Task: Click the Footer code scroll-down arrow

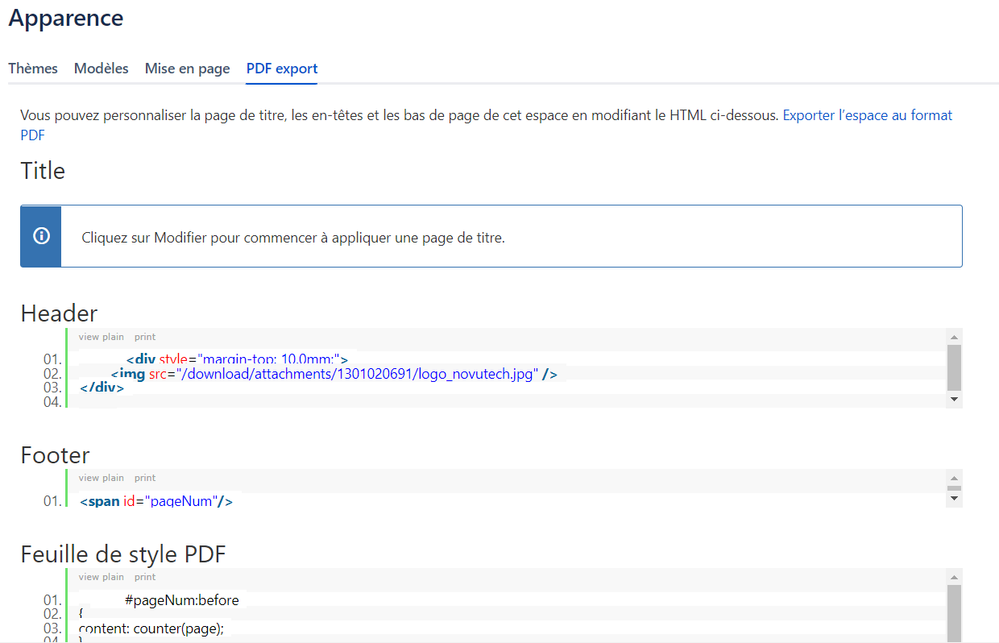Action: [954, 498]
